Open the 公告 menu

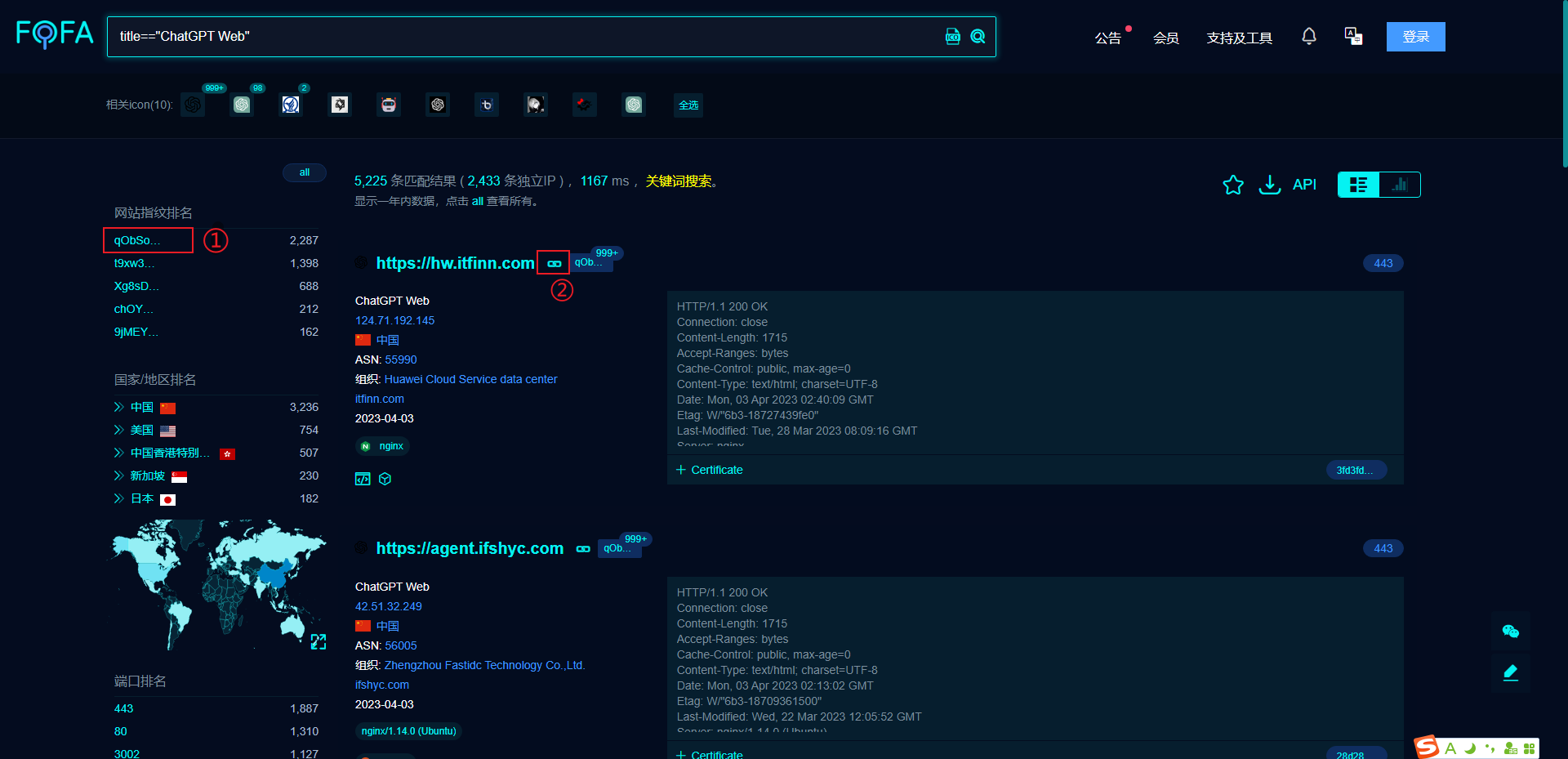coord(1108,38)
